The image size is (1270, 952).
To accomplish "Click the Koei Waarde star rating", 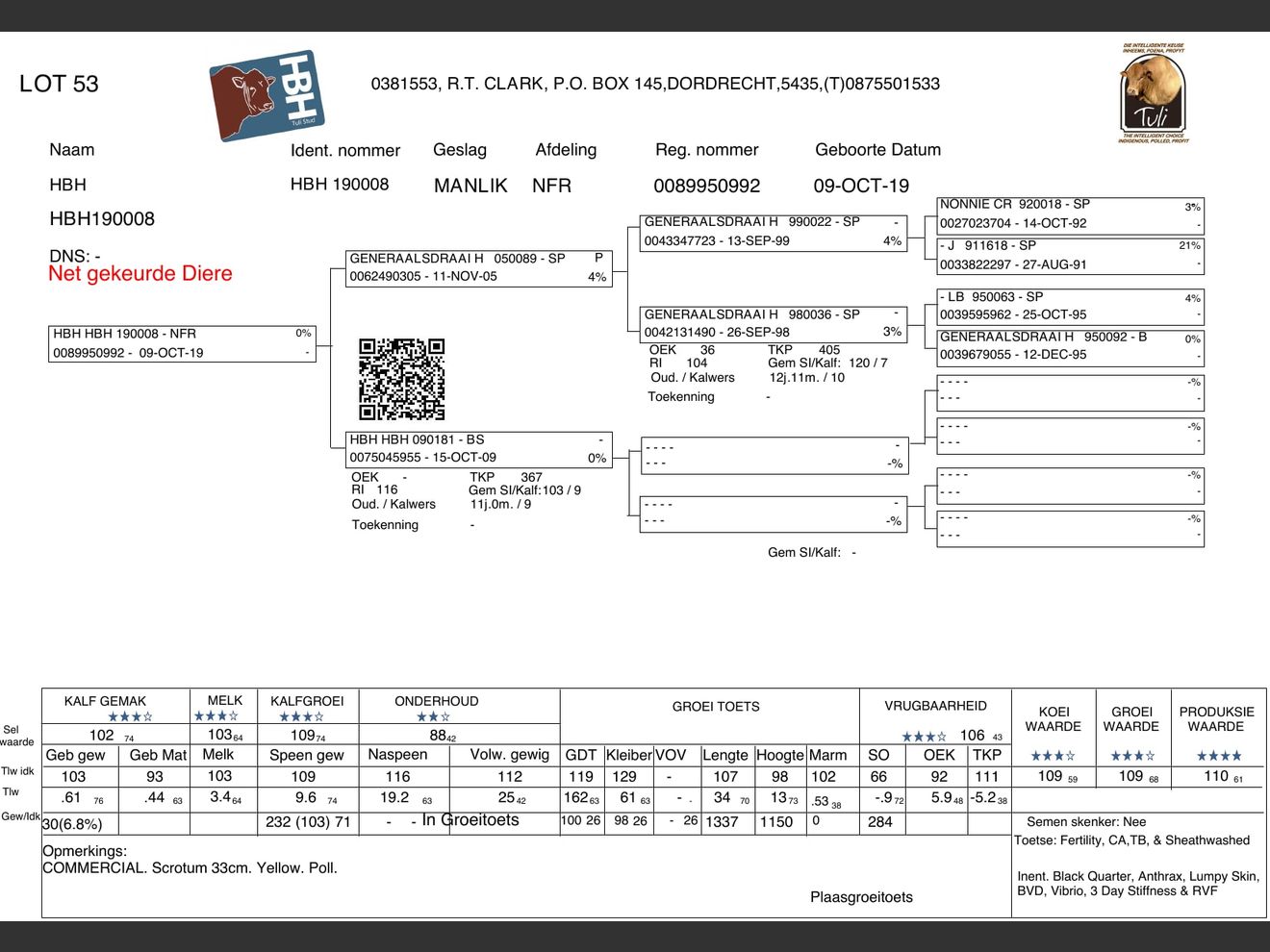I will pyautogui.click(x=1053, y=756).
